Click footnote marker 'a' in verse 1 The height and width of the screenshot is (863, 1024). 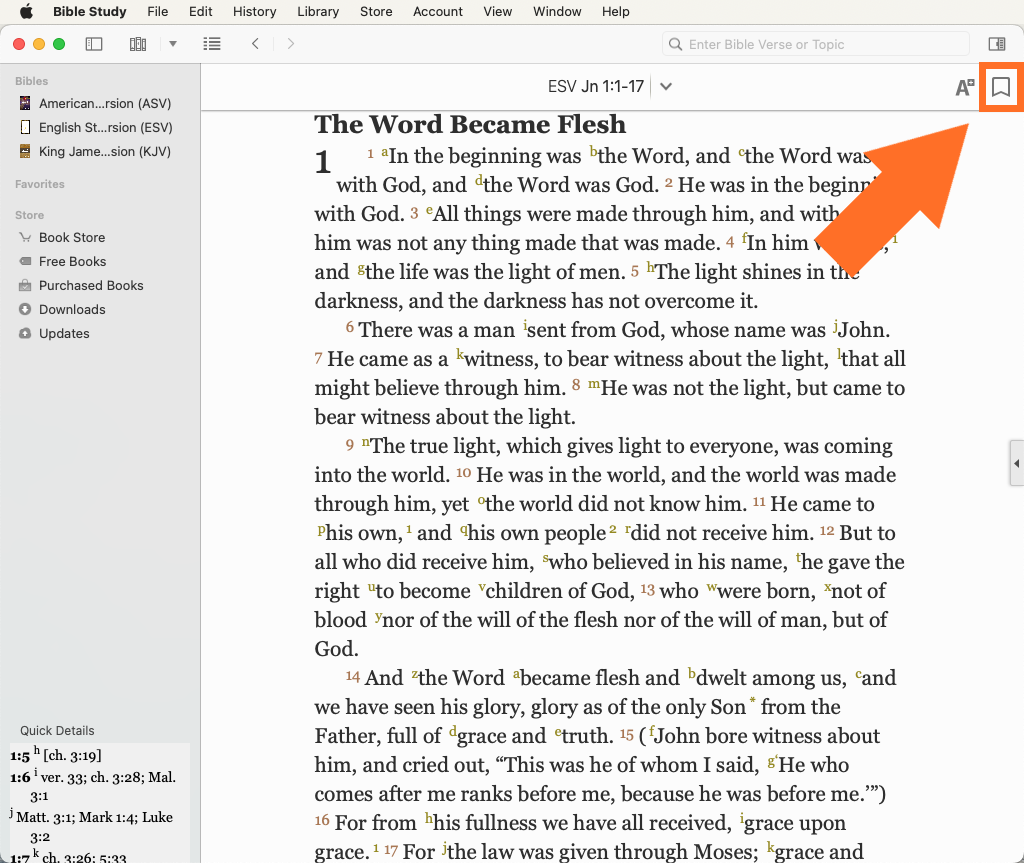pyautogui.click(x=385, y=152)
